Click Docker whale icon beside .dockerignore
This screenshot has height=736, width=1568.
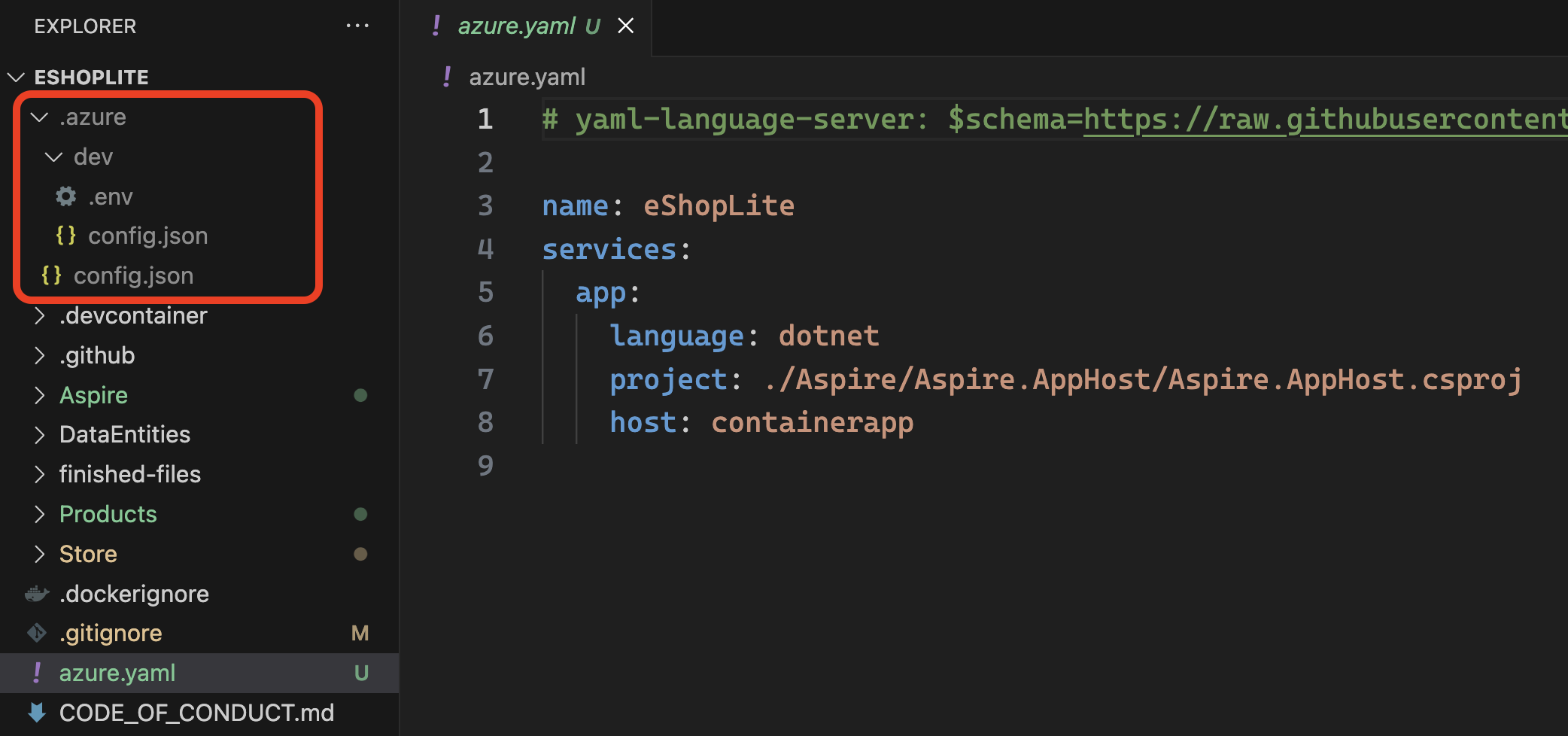[x=37, y=594]
